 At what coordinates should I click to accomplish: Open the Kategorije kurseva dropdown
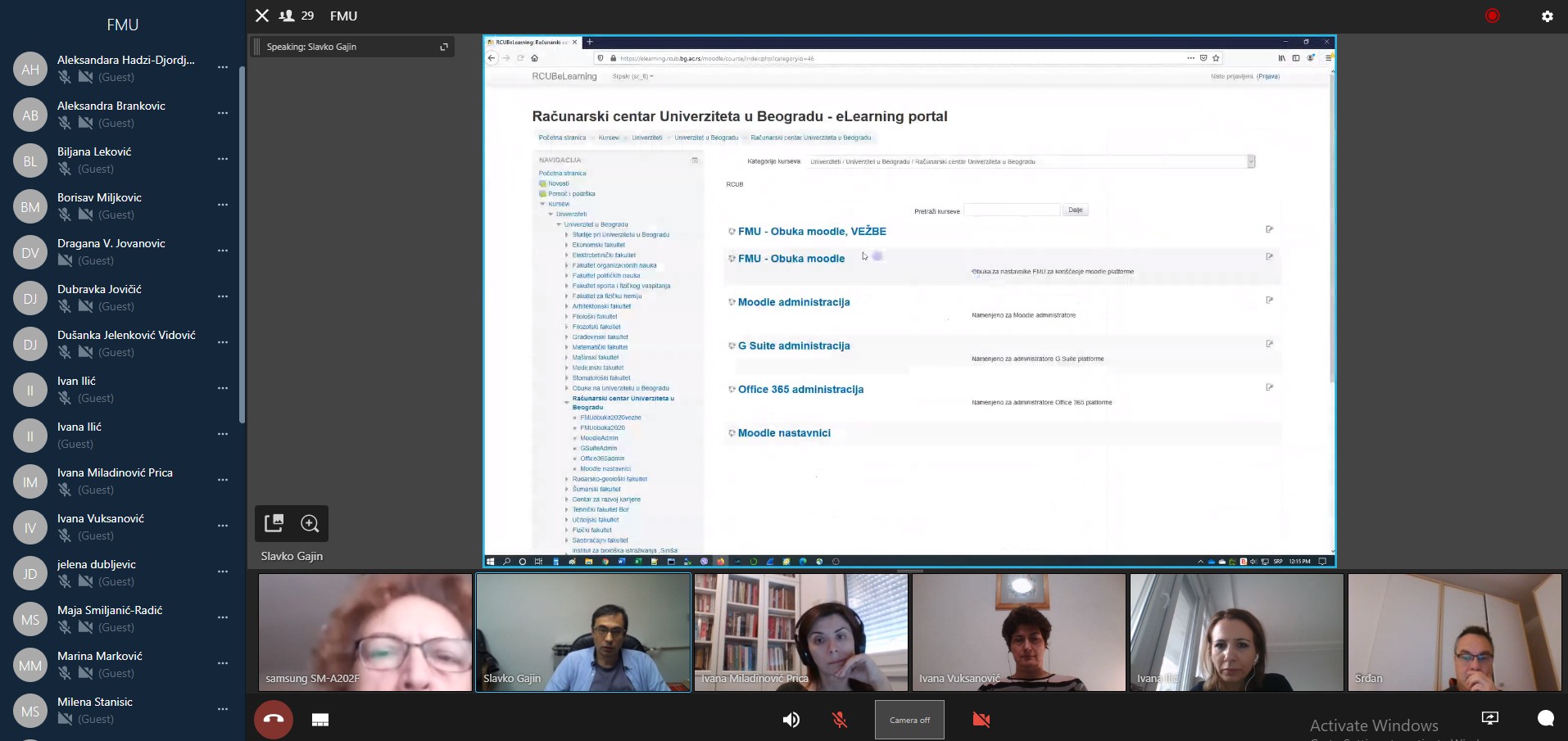1030,162
